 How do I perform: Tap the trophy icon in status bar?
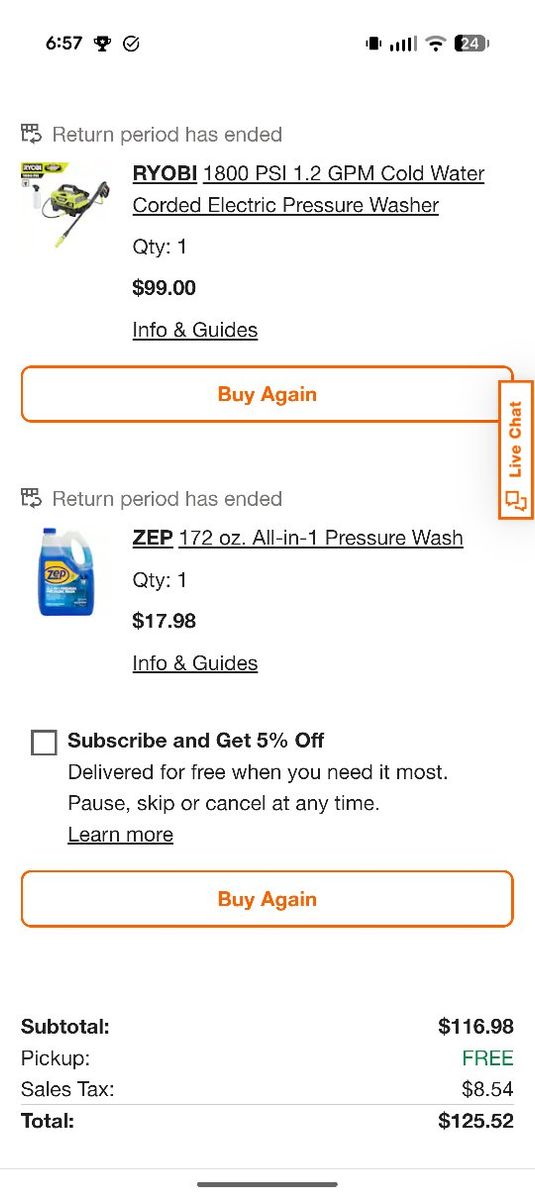click(x=103, y=43)
